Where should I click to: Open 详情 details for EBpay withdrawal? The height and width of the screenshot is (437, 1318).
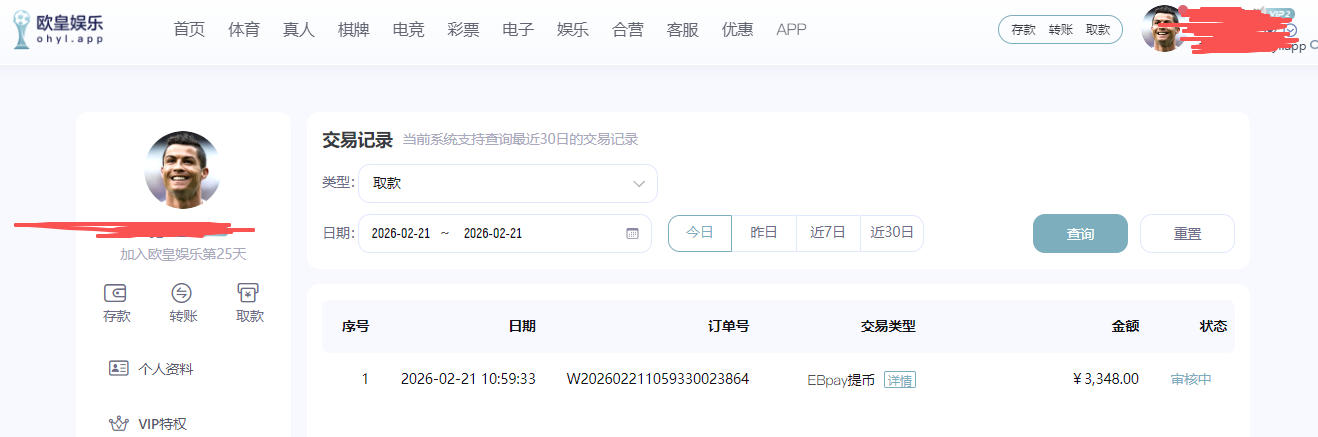tap(899, 380)
